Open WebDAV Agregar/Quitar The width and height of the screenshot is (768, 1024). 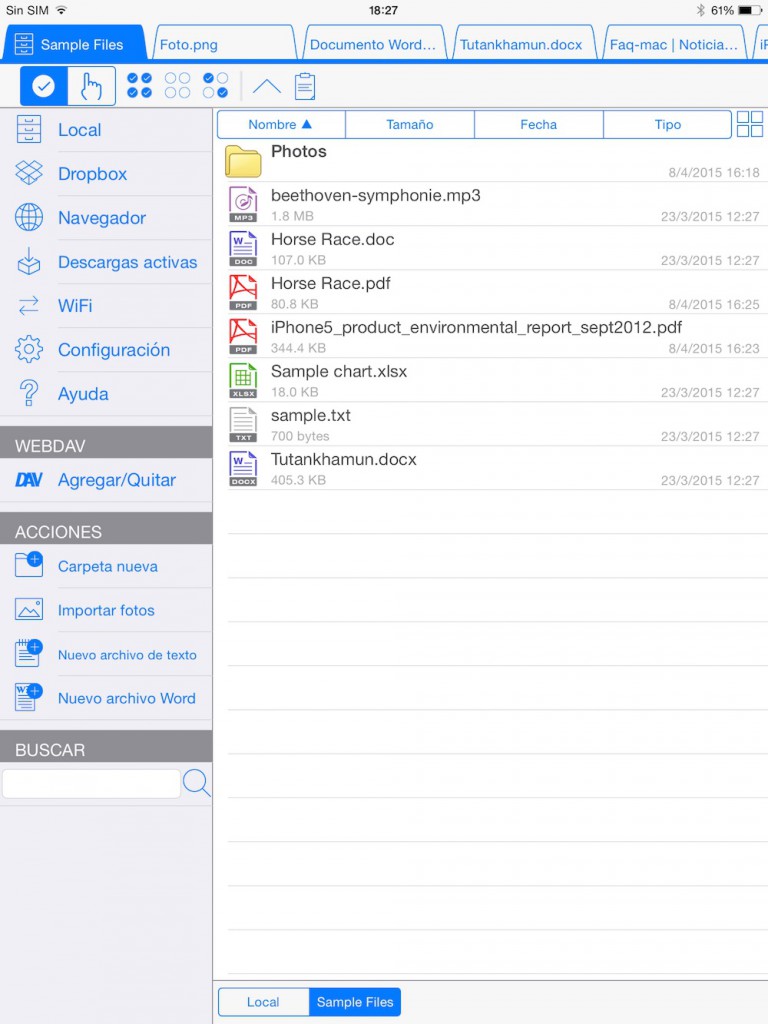[106, 480]
